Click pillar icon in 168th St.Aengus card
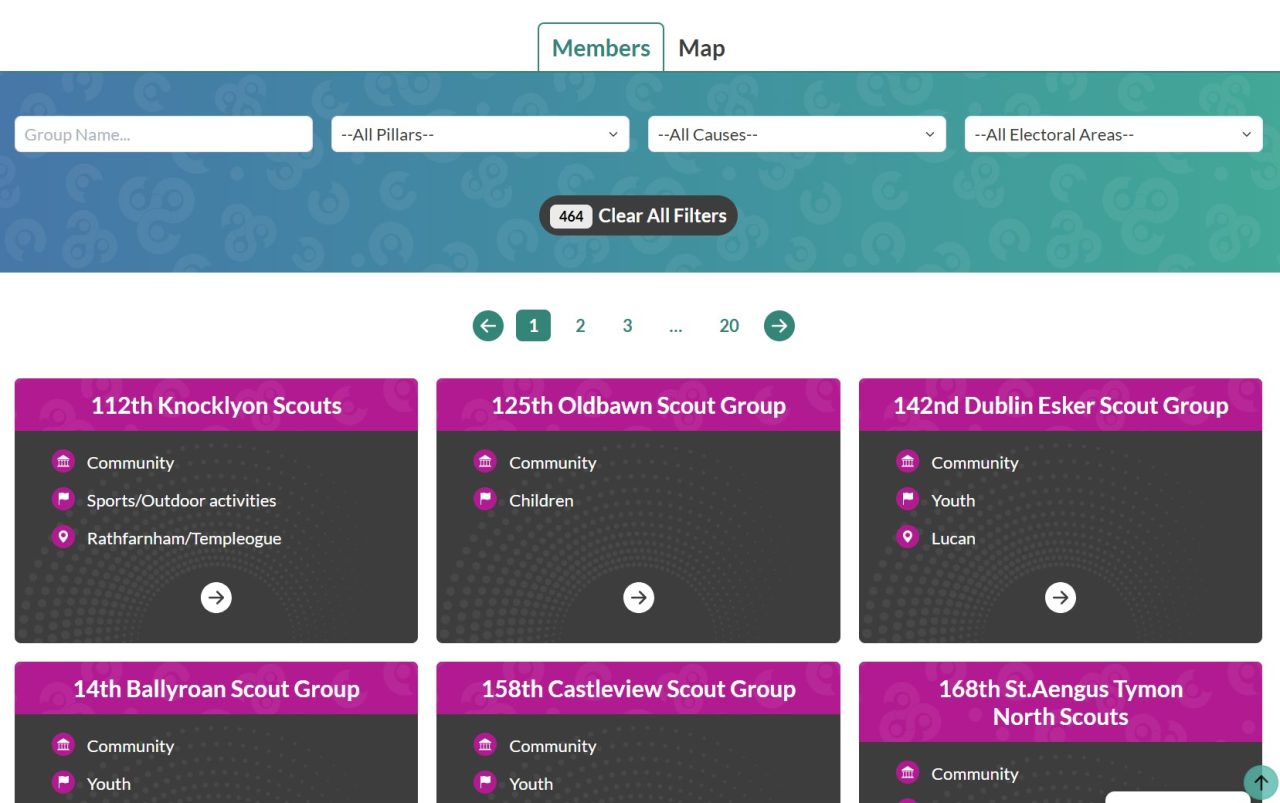The width and height of the screenshot is (1280, 803). [x=908, y=772]
